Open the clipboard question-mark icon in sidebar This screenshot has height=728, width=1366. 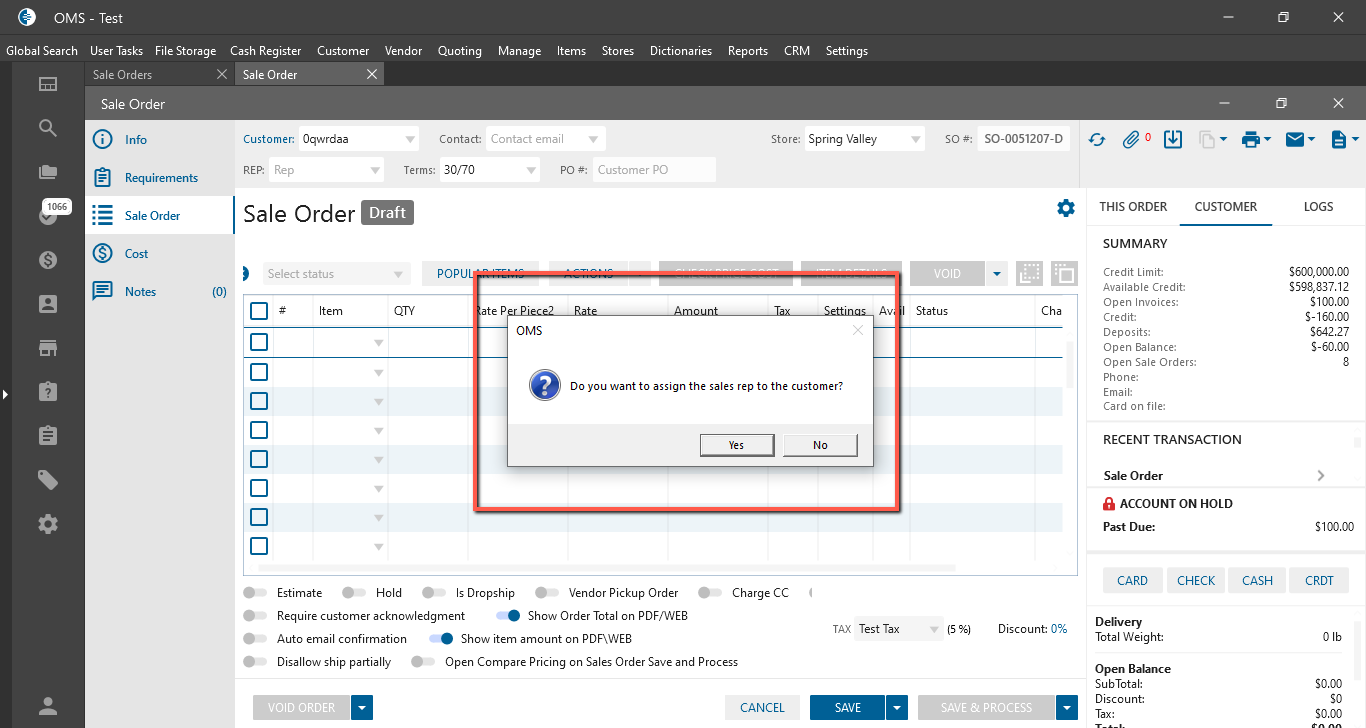click(47, 392)
